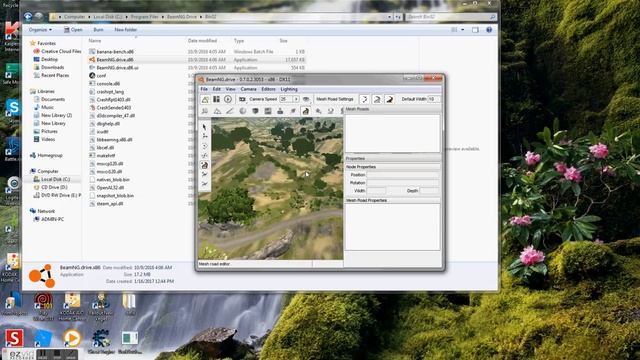Select the Terrain Editor triangle icon

click(217, 111)
